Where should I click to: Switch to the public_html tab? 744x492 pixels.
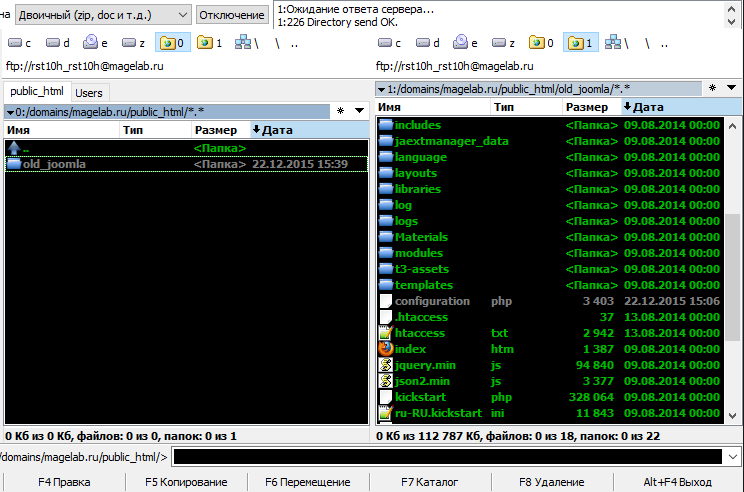click(x=37, y=93)
